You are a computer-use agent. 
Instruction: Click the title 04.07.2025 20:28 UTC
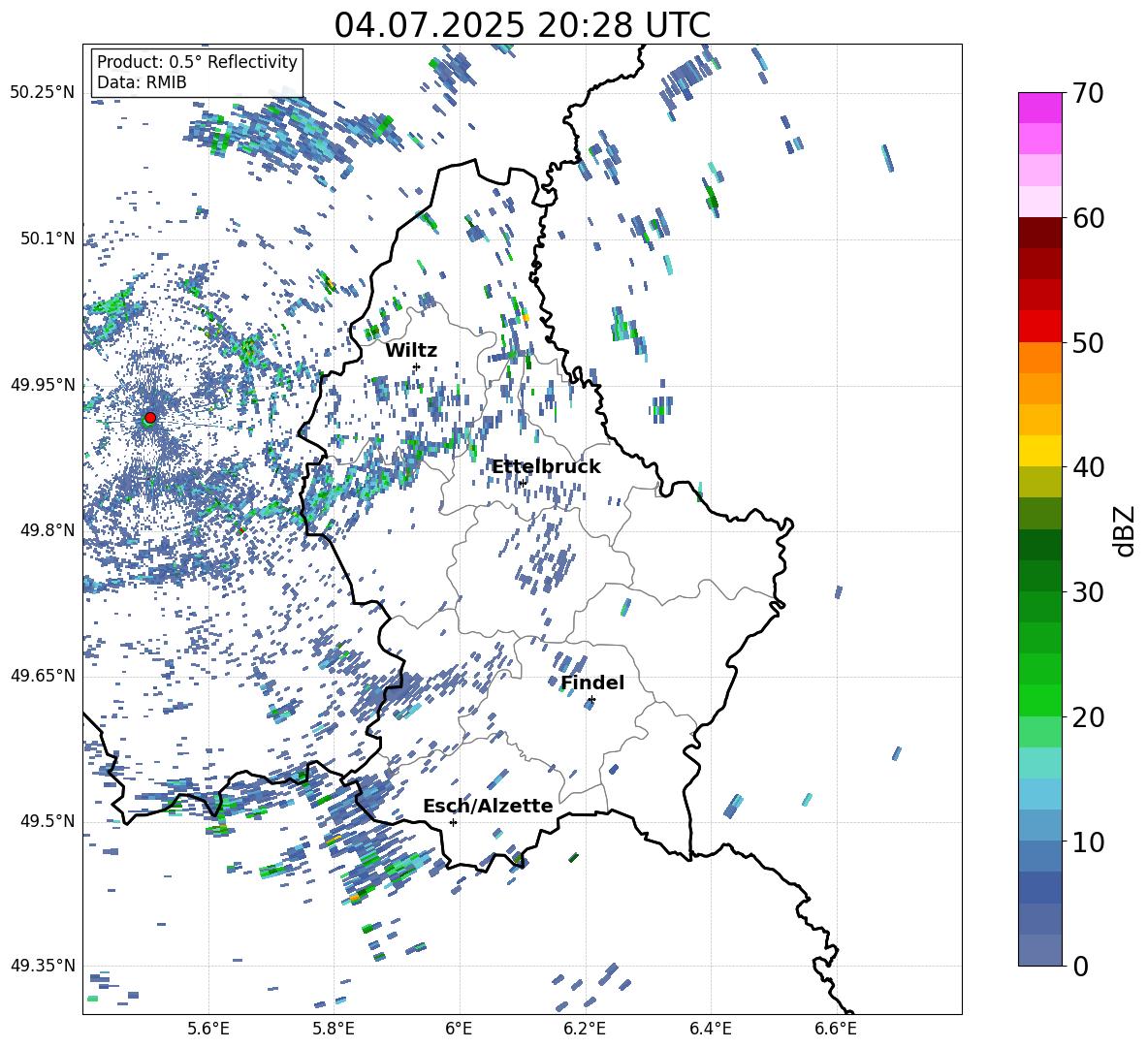coord(523,25)
